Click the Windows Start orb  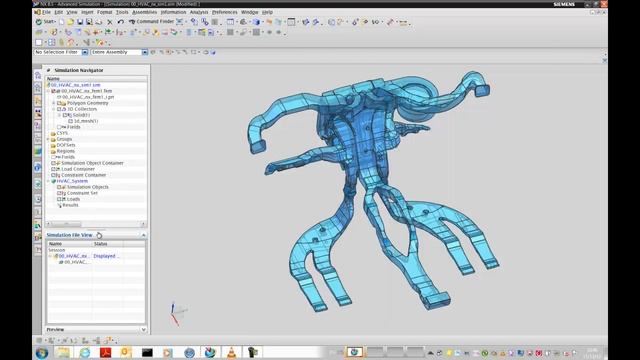42,353
